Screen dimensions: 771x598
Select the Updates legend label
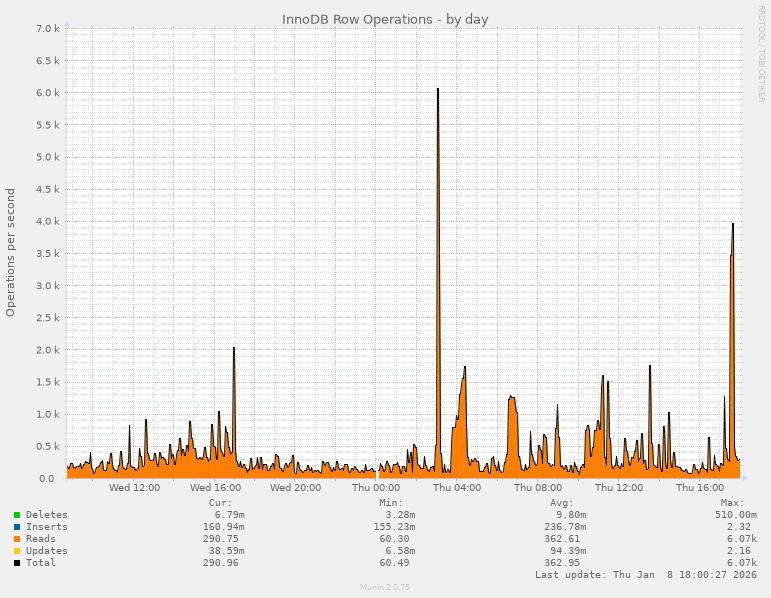click(47, 551)
